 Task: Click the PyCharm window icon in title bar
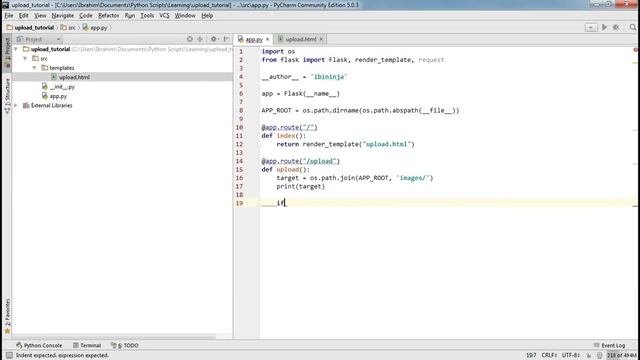5,5
